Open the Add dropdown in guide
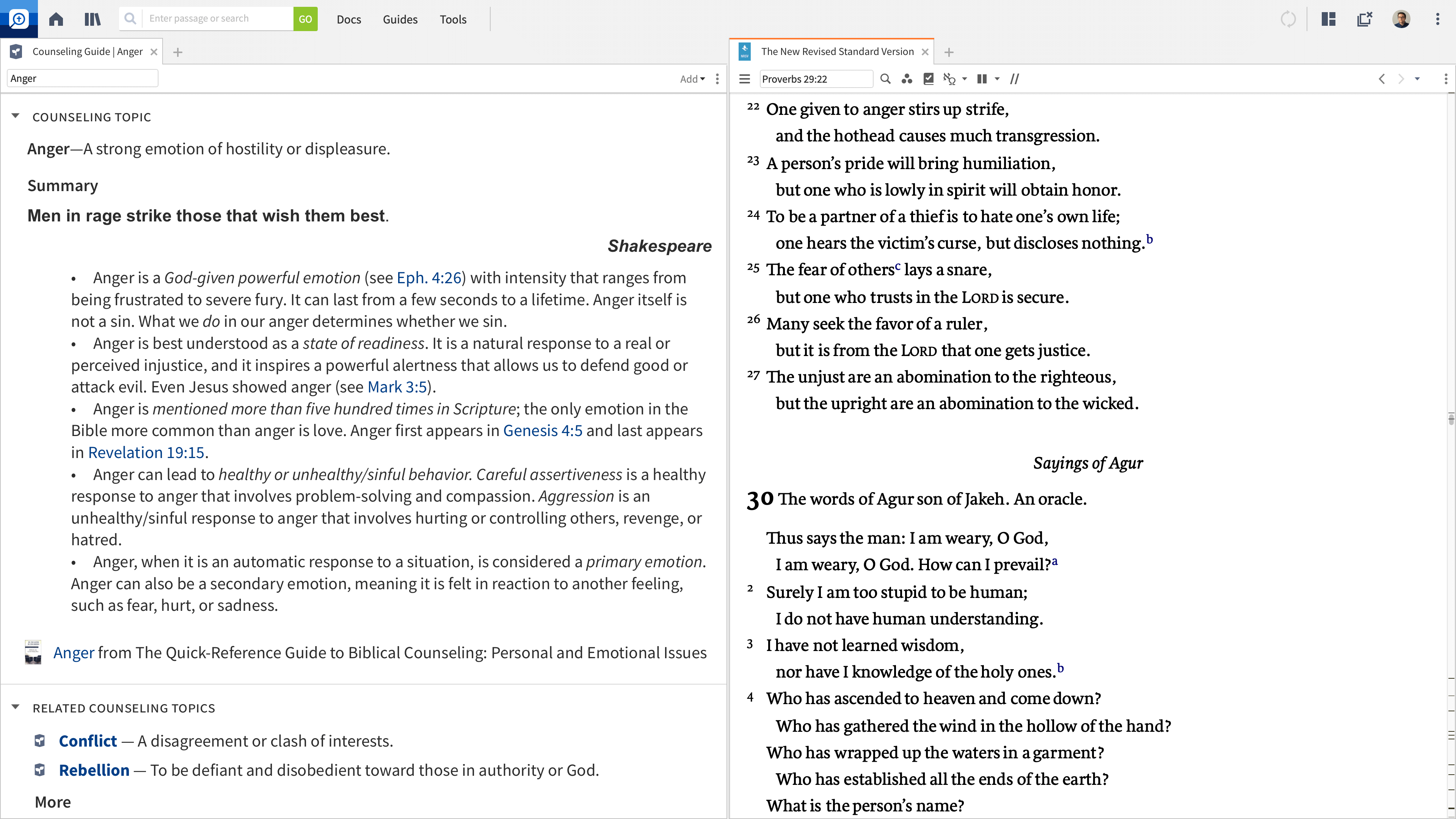This screenshot has height=819, width=1456. [x=692, y=79]
